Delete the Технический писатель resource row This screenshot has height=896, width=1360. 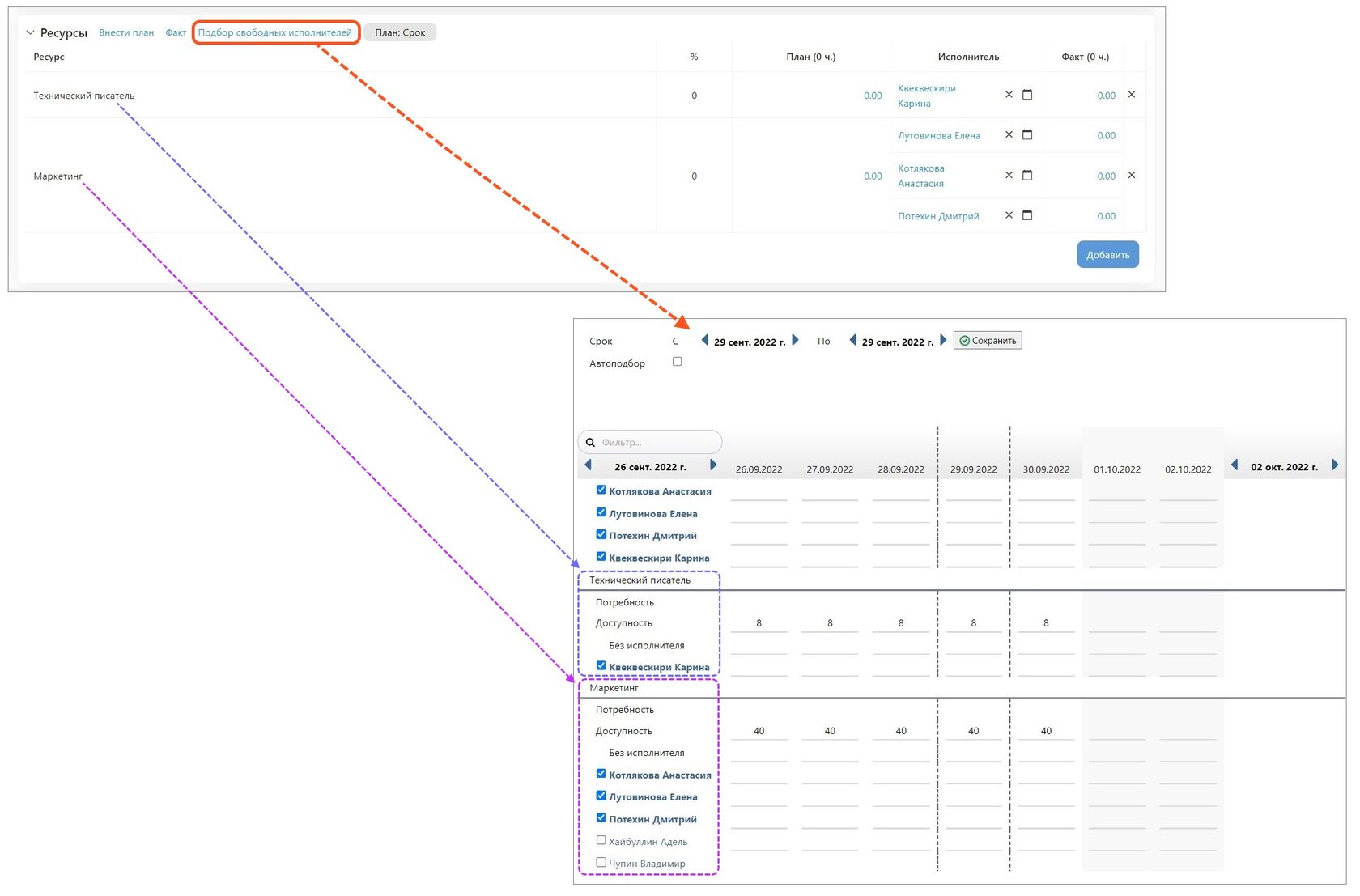[x=1132, y=95]
